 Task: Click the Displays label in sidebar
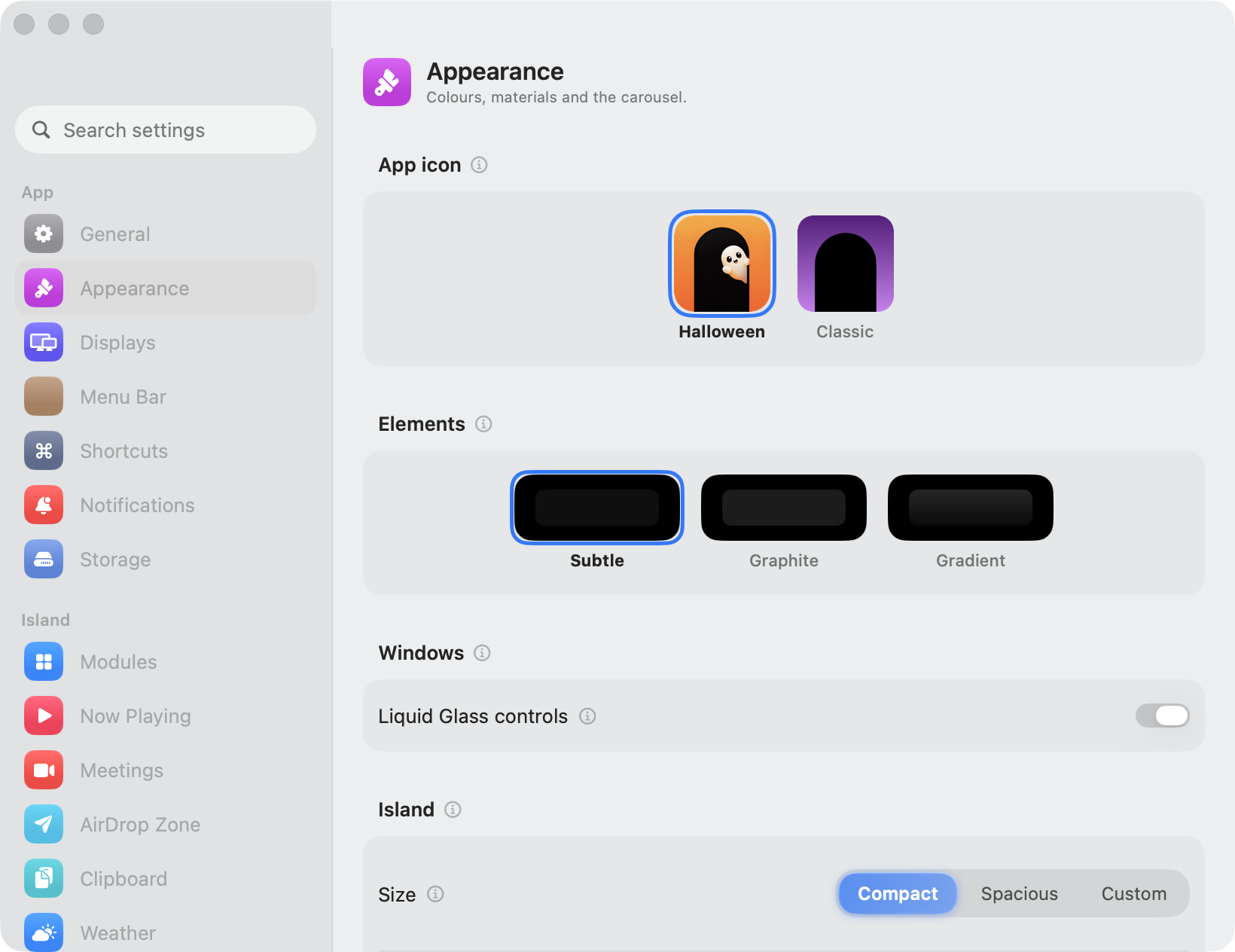(x=118, y=343)
